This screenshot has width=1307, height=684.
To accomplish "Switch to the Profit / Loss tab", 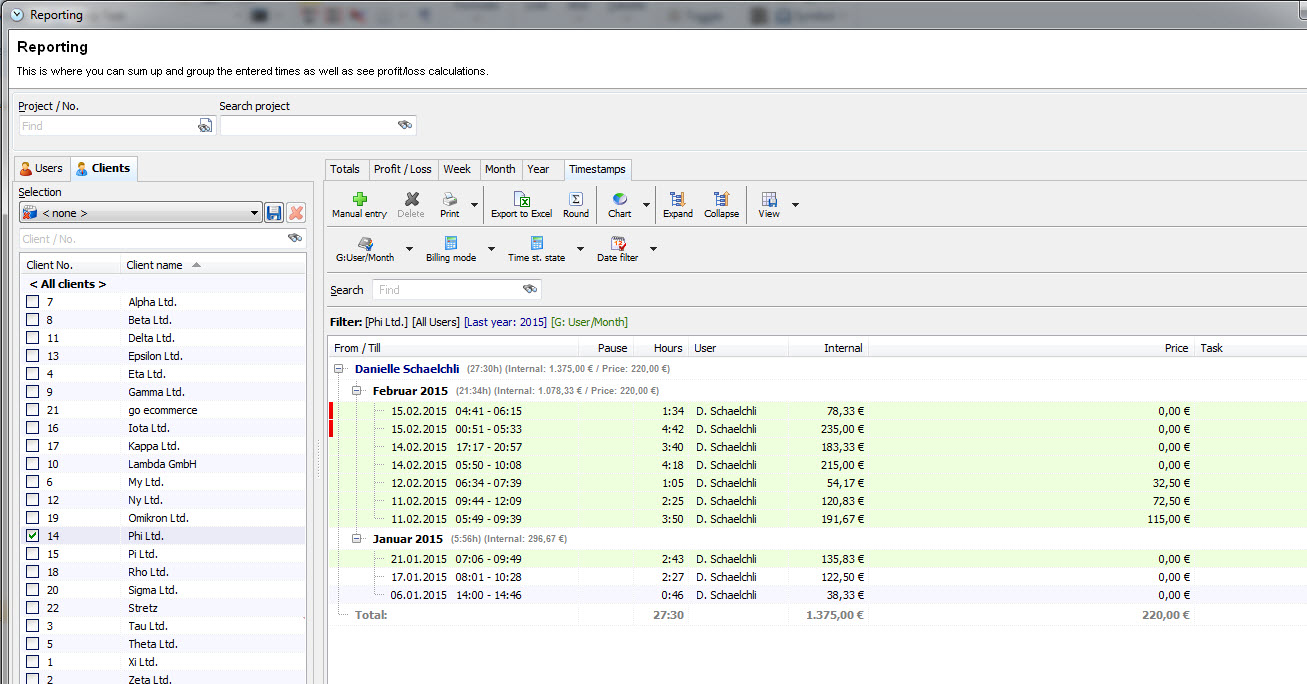I will click(402, 169).
